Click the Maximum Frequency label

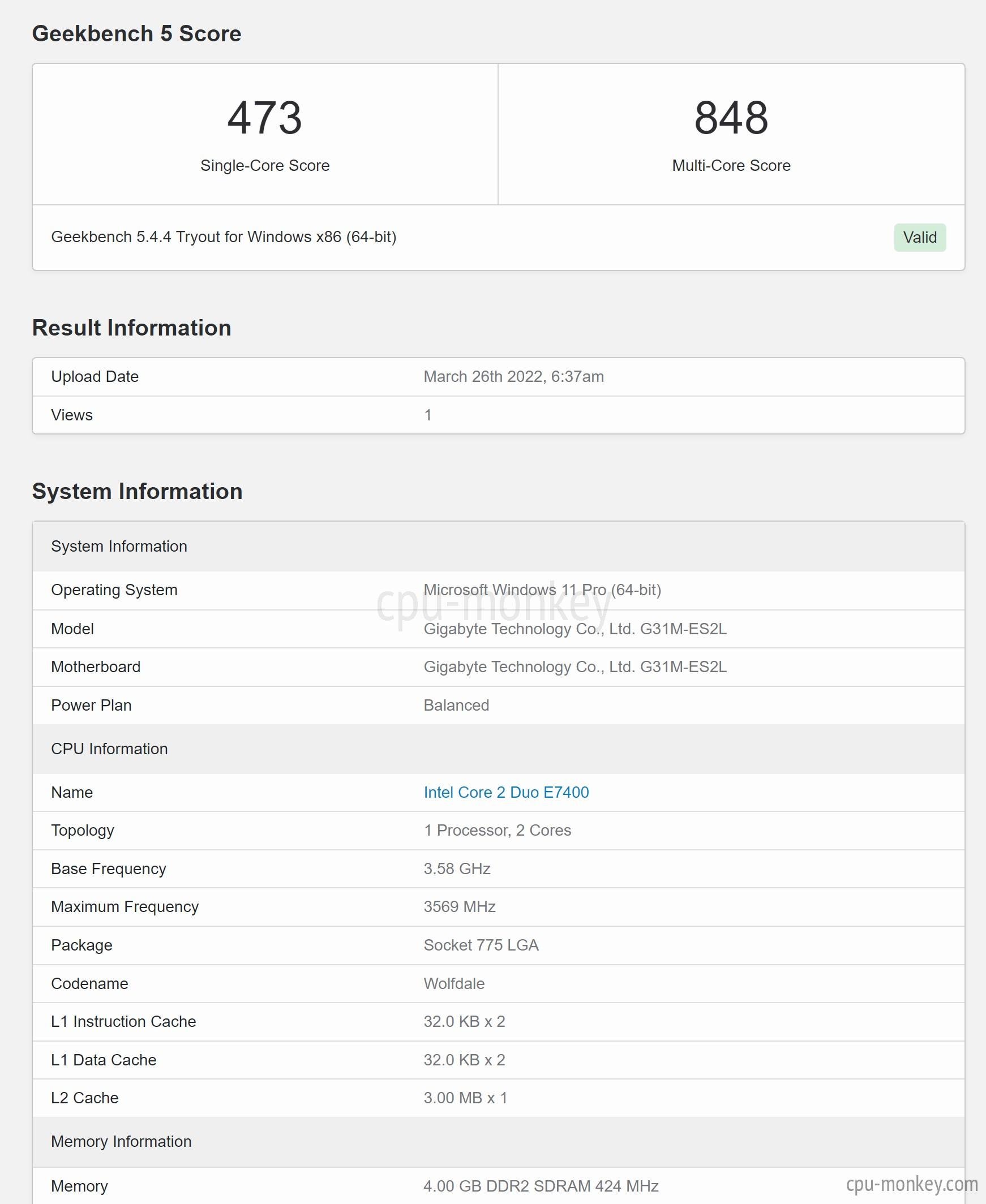click(125, 906)
